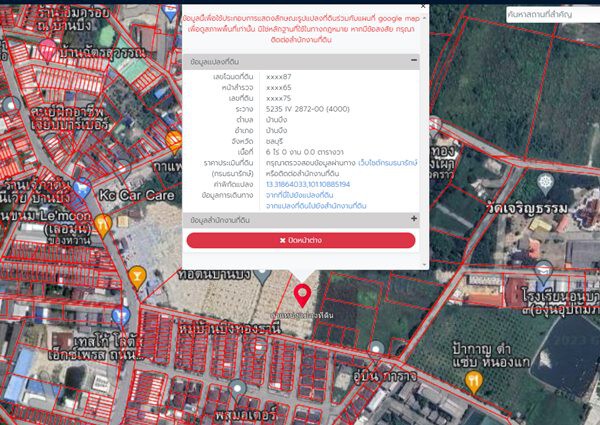
Task: Click the gray pin below the popup pointer
Action: click(x=262, y=277)
